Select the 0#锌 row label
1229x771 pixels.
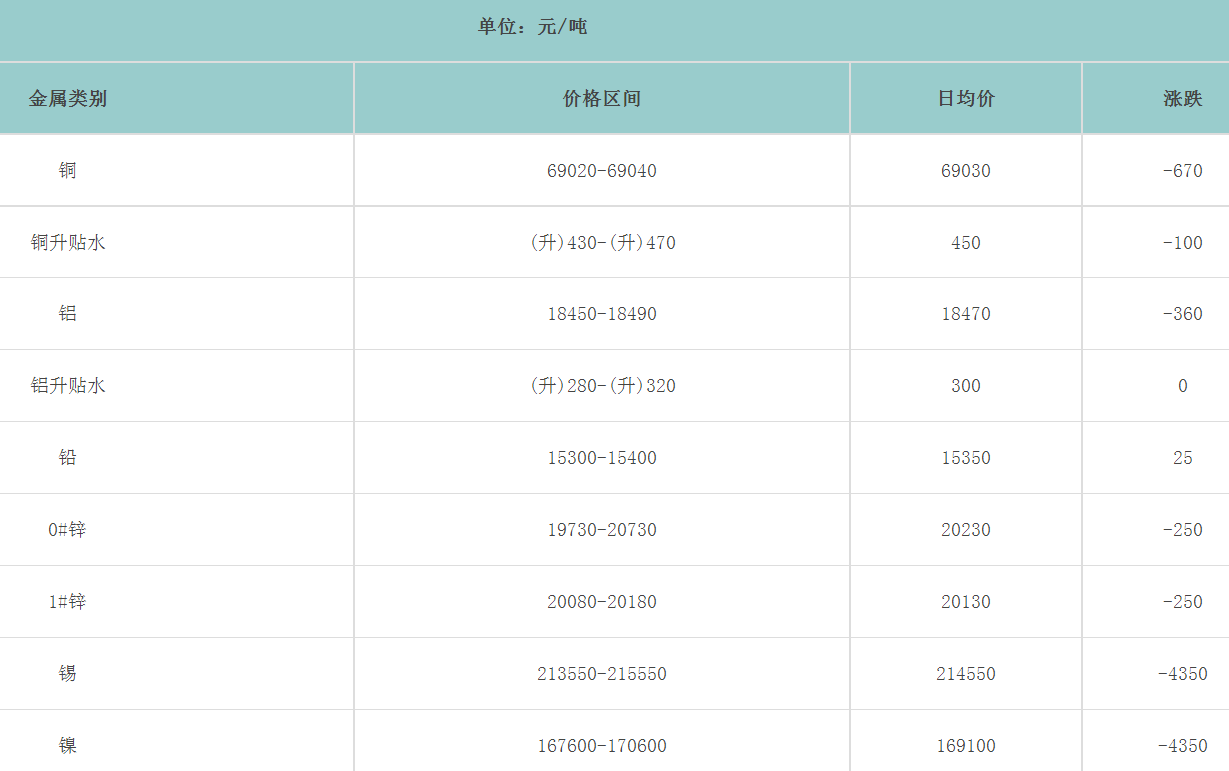[67, 530]
